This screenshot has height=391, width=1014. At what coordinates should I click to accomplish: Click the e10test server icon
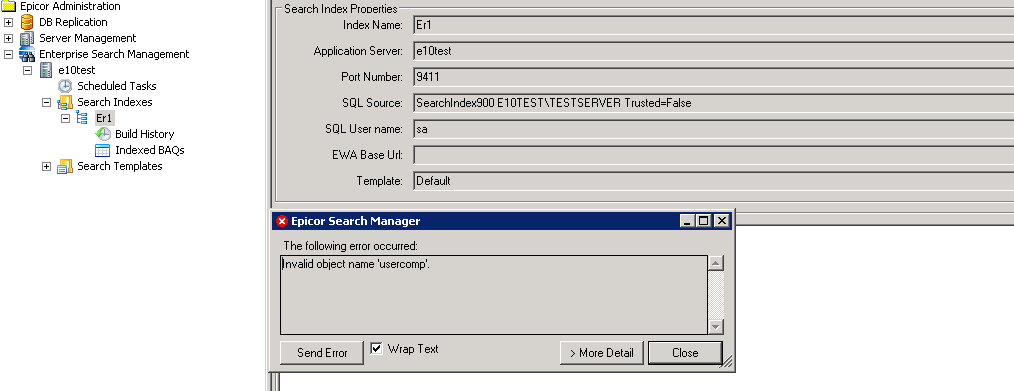(x=47, y=70)
